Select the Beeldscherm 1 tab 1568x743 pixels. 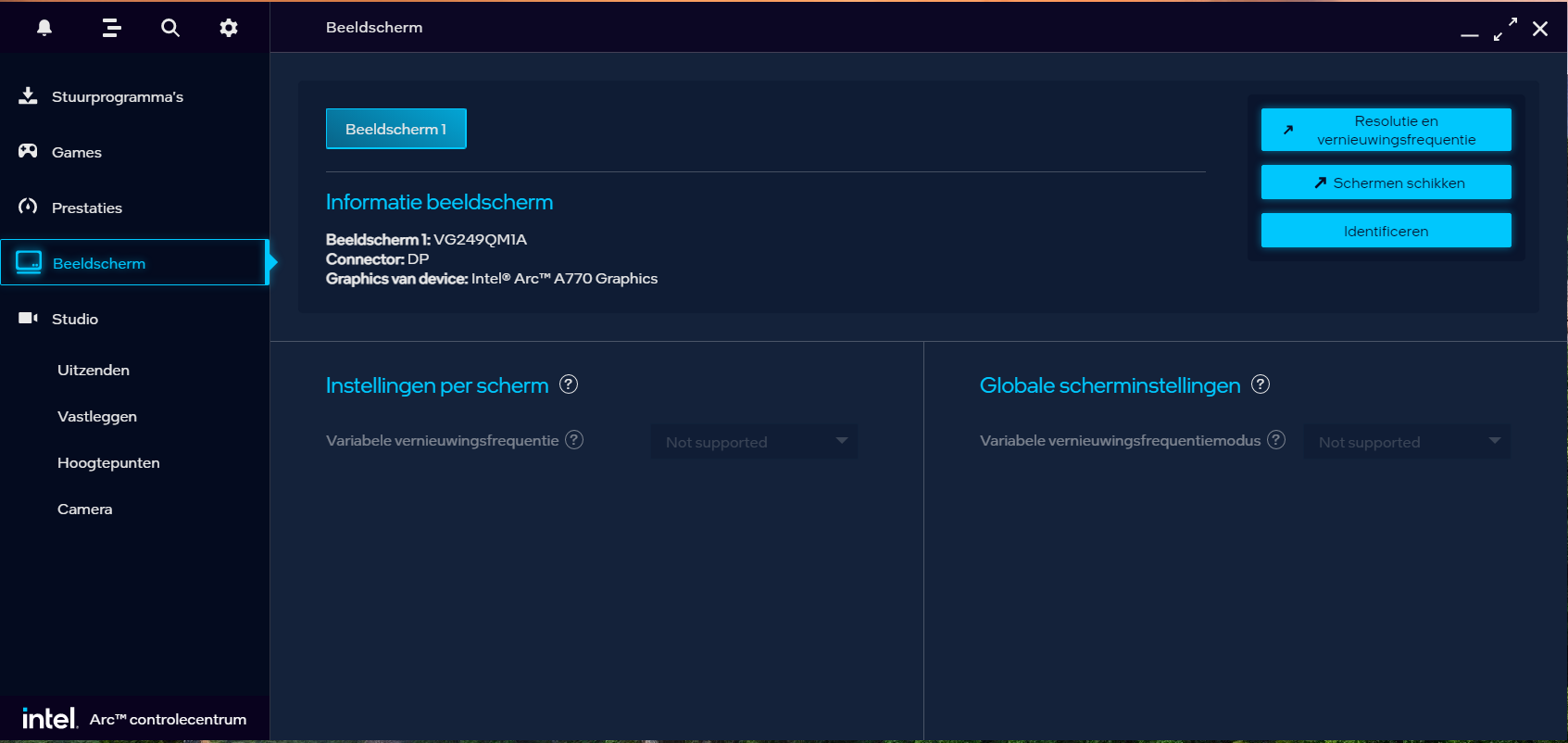(395, 129)
